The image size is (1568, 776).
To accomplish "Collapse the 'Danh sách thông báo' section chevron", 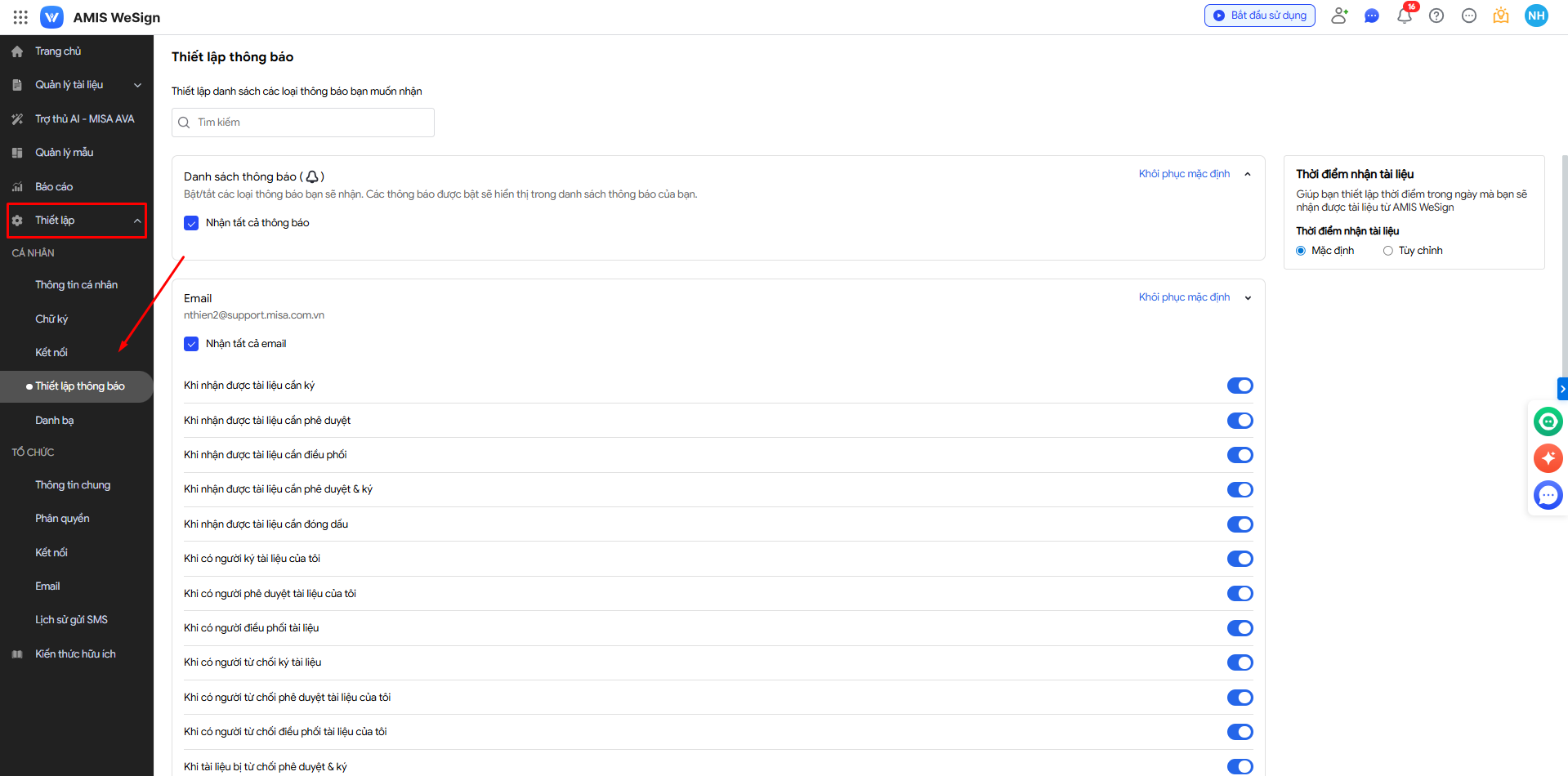I will point(1248,174).
